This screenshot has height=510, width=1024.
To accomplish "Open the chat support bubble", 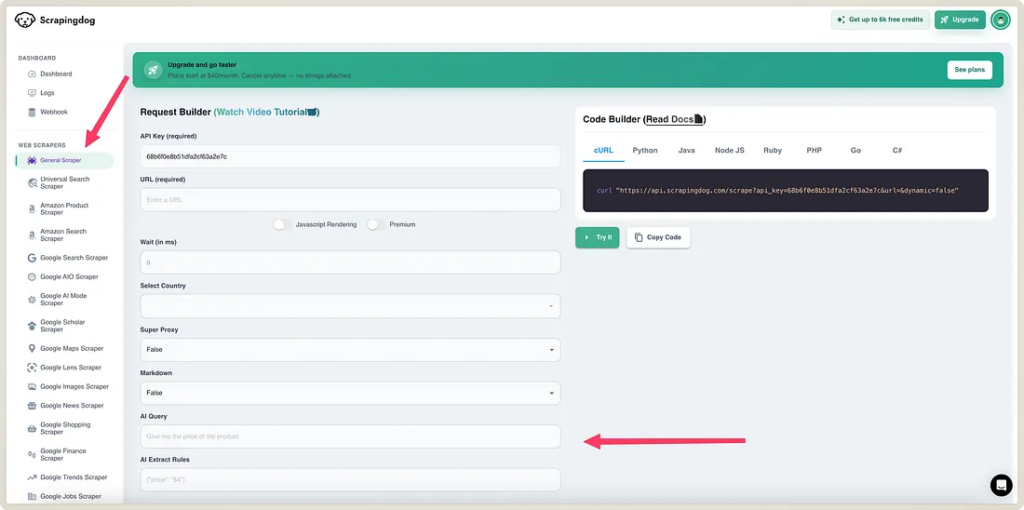I will tap(1000, 485).
